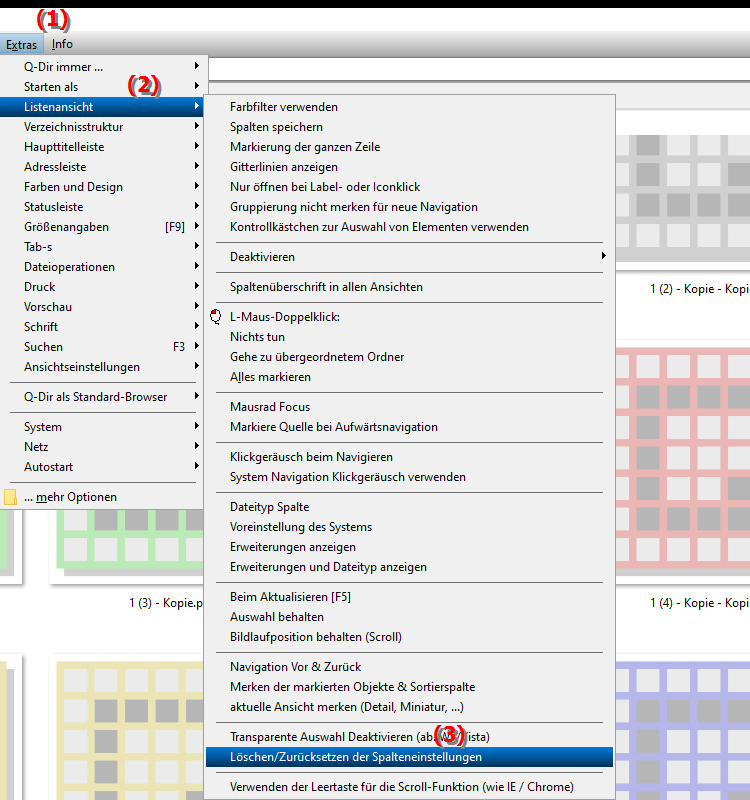Expand the Tab-s submenu

[x=102, y=247]
